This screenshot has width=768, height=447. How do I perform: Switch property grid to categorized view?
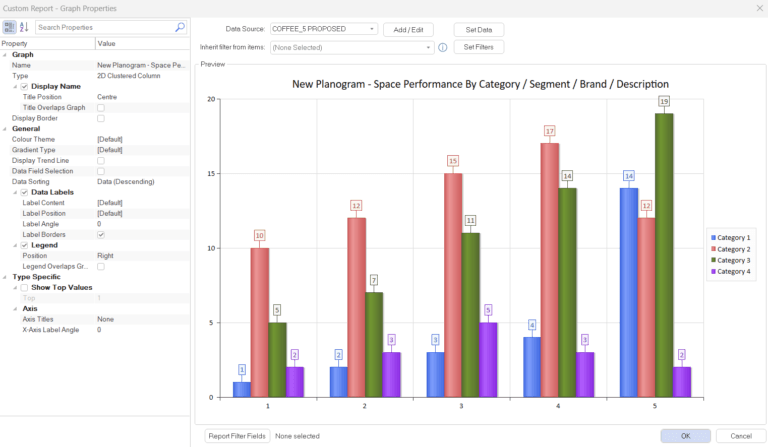click(x=9, y=27)
